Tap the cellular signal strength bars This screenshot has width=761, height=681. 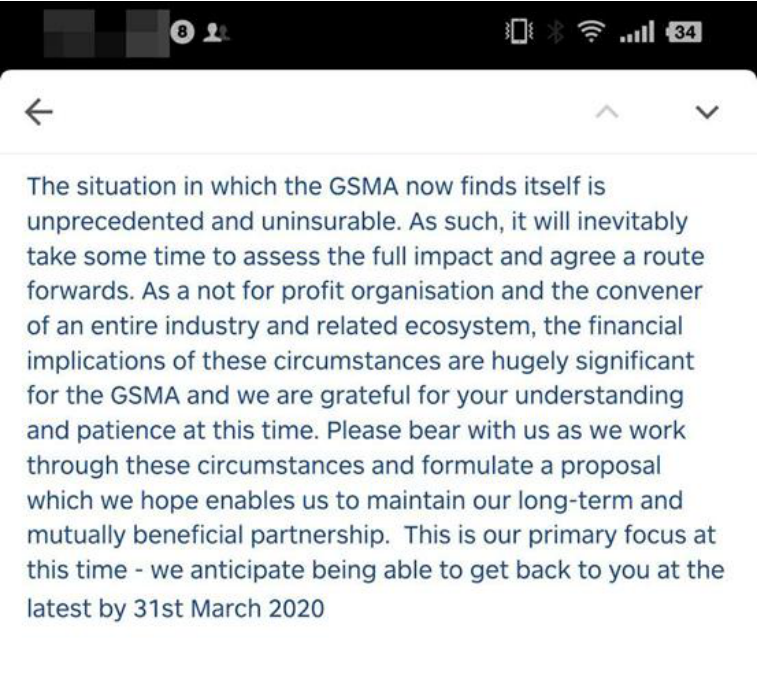[x=637, y=32]
